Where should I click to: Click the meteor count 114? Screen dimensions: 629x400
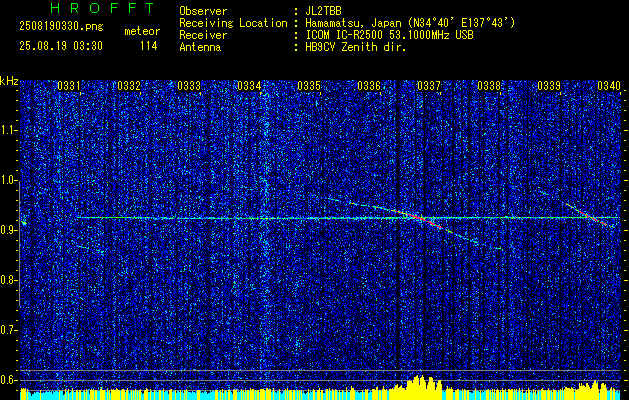tap(148, 47)
